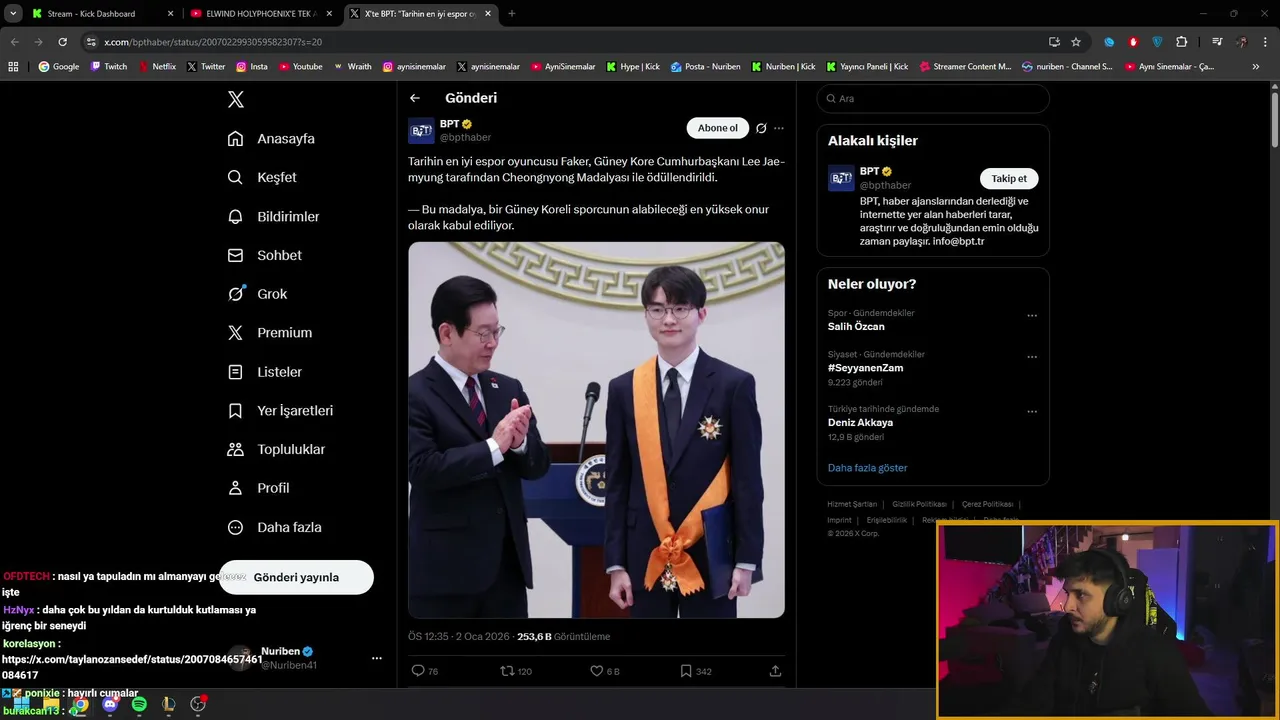Open Posta - Nuriben bookmark

(x=705, y=67)
